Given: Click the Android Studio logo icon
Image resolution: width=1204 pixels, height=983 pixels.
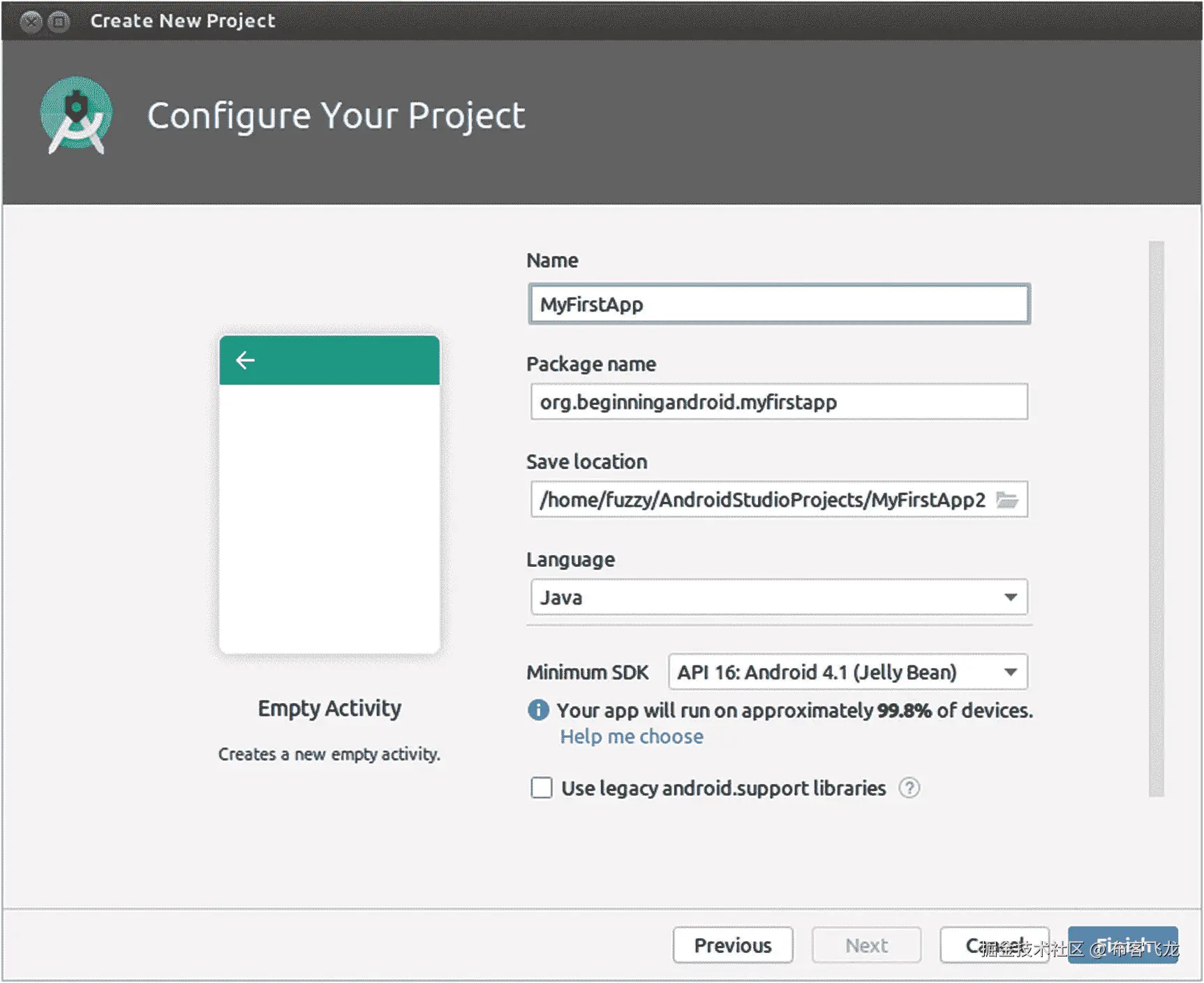Looking at the screenshot, I should [76, 115].
